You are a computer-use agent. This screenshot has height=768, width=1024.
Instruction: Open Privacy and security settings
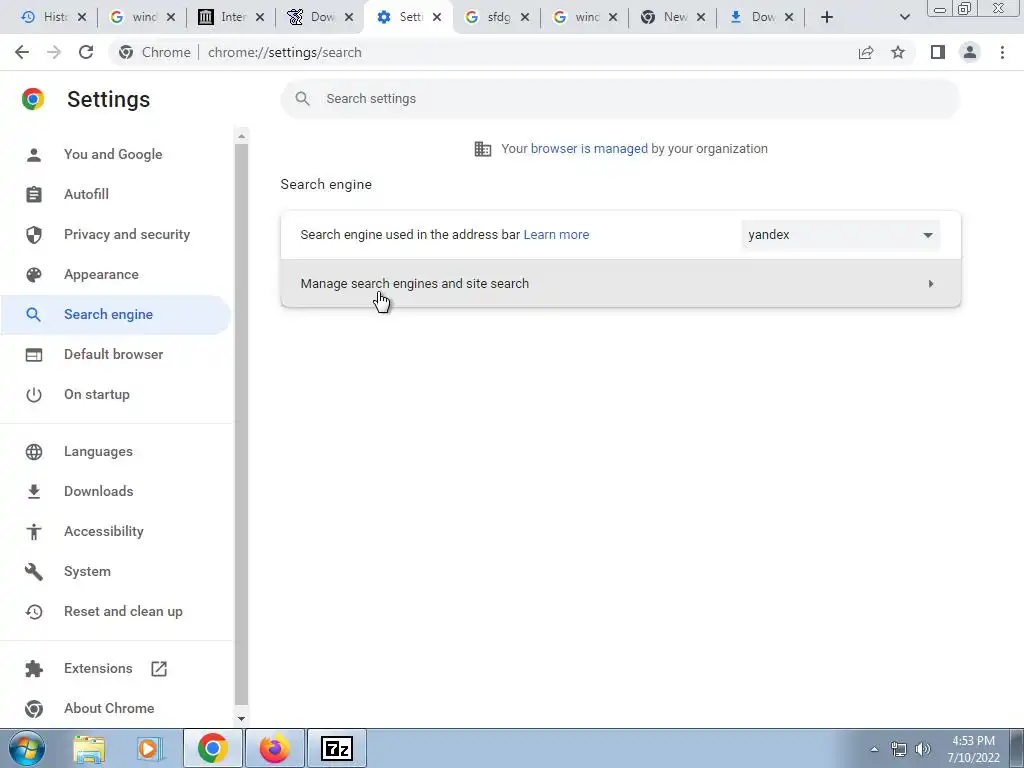[127, 234]
